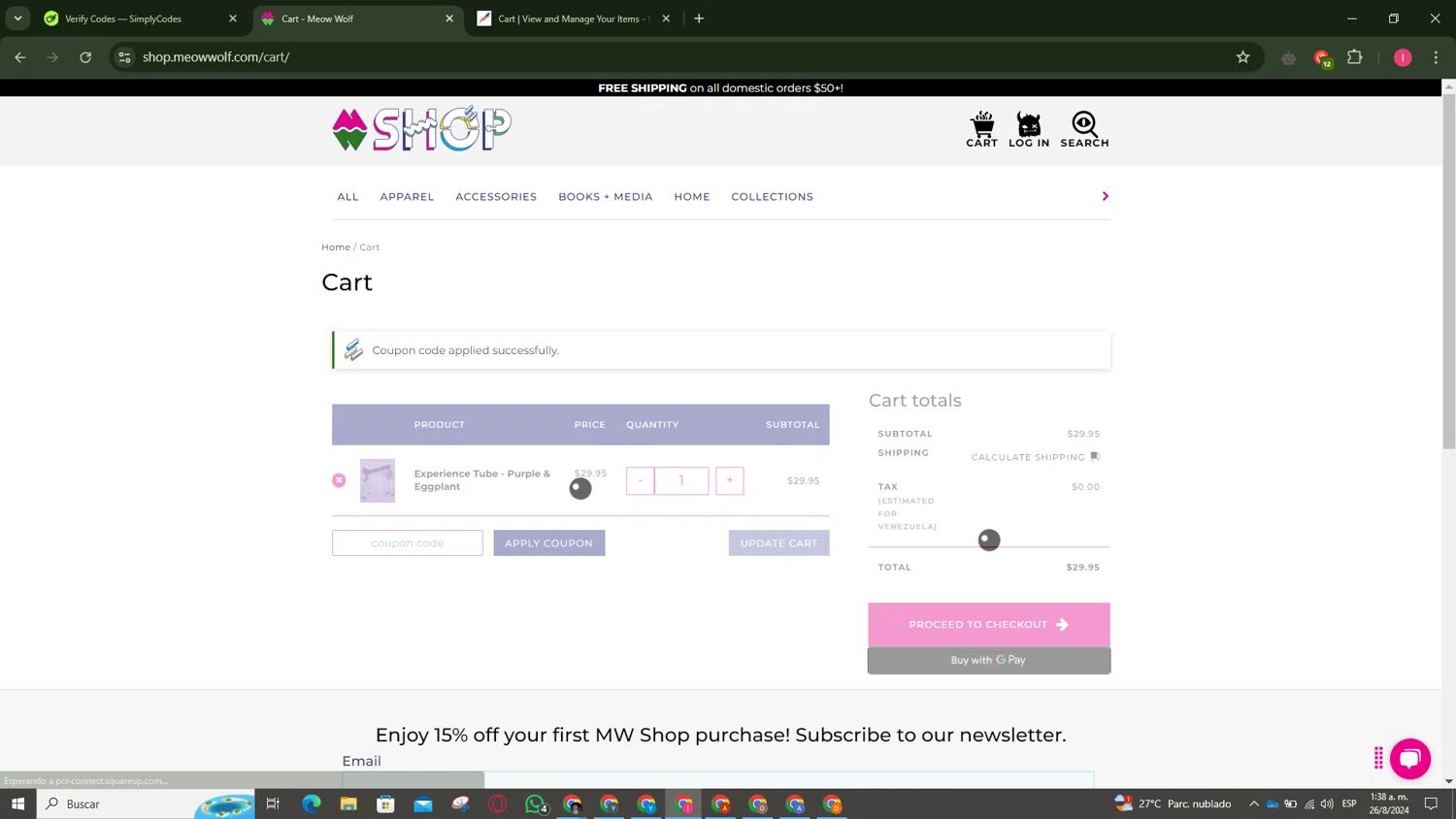Decrease item quantity with minus button

click(x=640, y=480)
